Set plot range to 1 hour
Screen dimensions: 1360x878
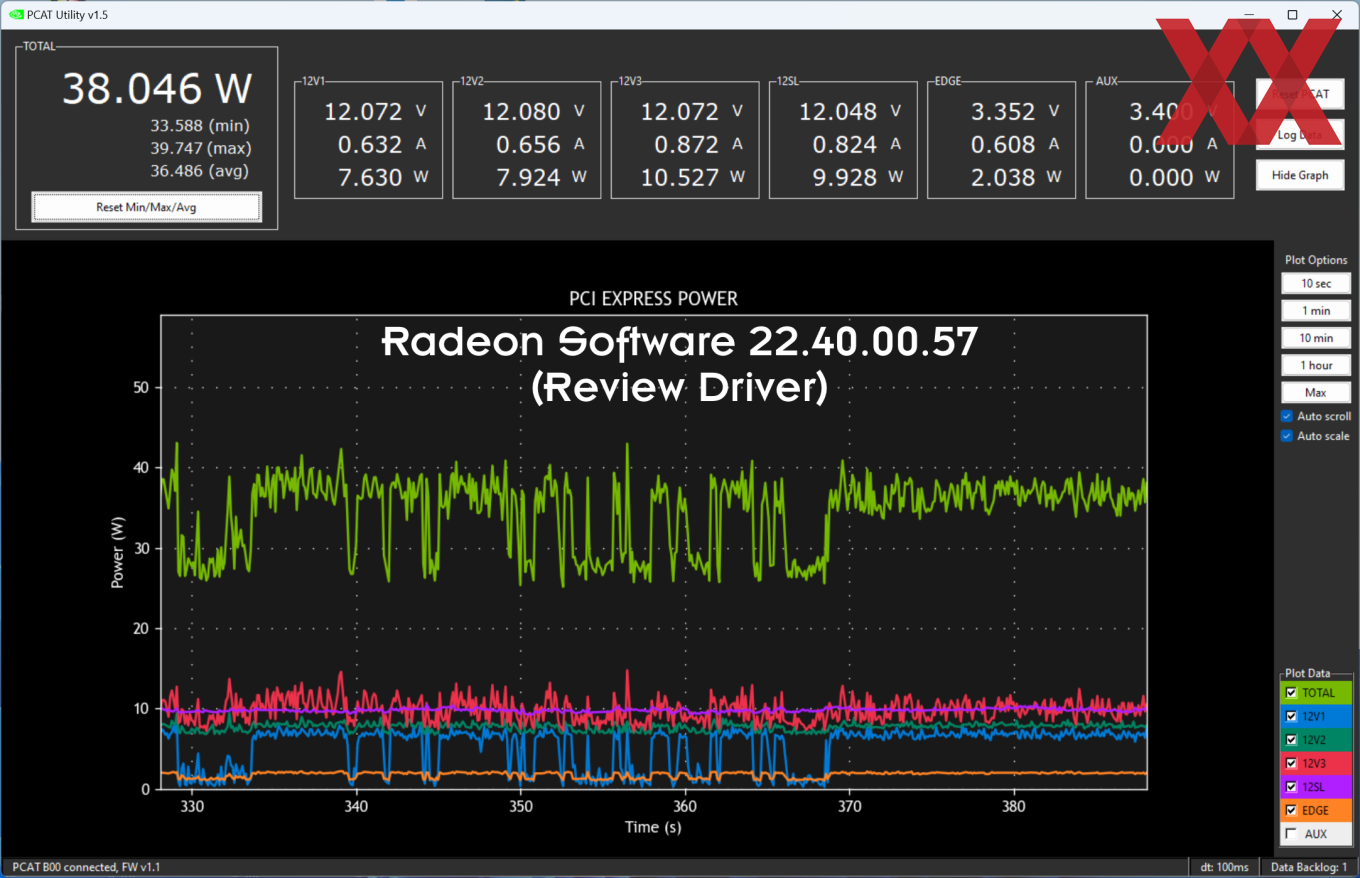tap(1316, 365)
